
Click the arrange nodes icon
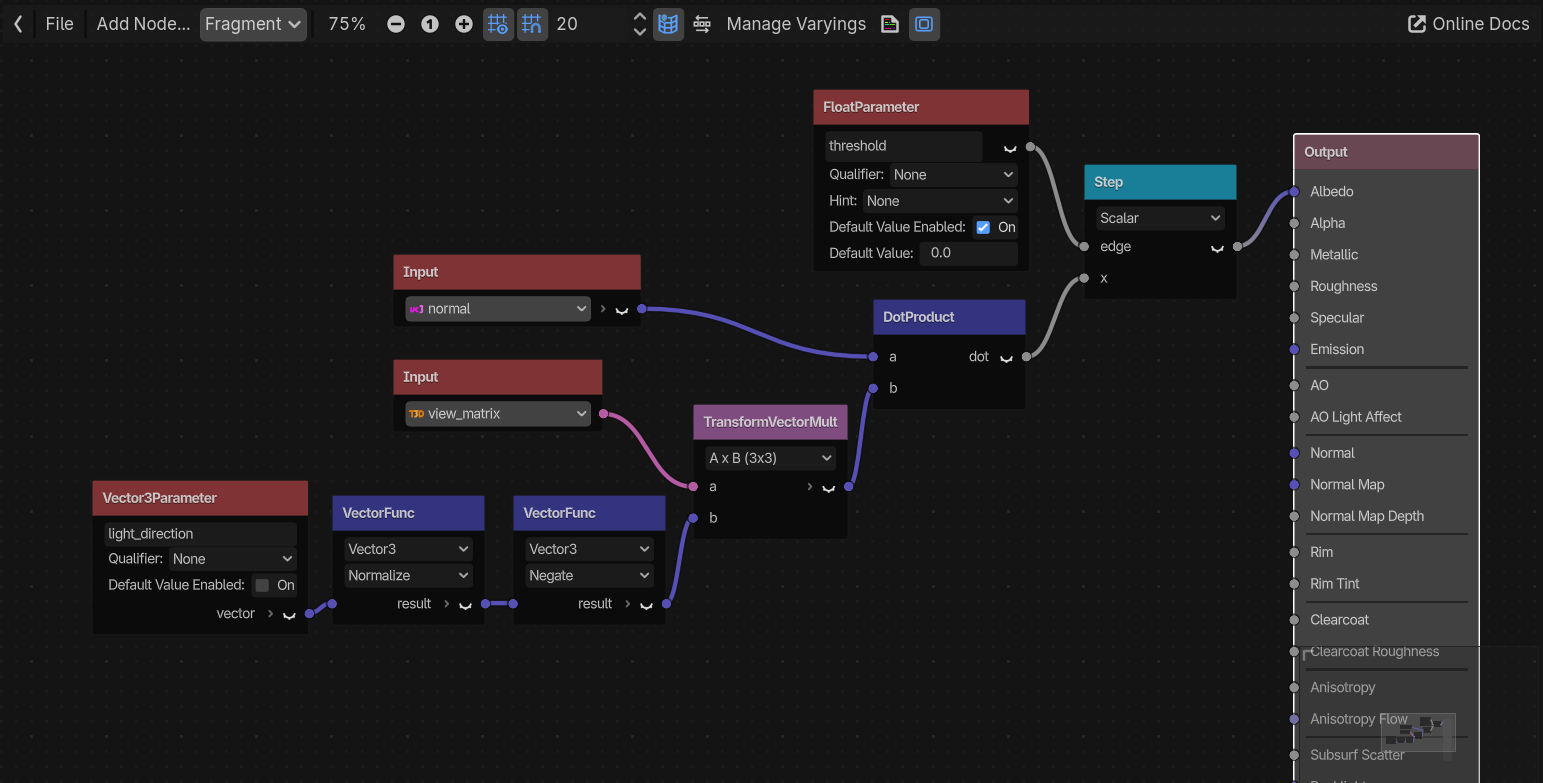pyautogui.click(x=702, y=24)
